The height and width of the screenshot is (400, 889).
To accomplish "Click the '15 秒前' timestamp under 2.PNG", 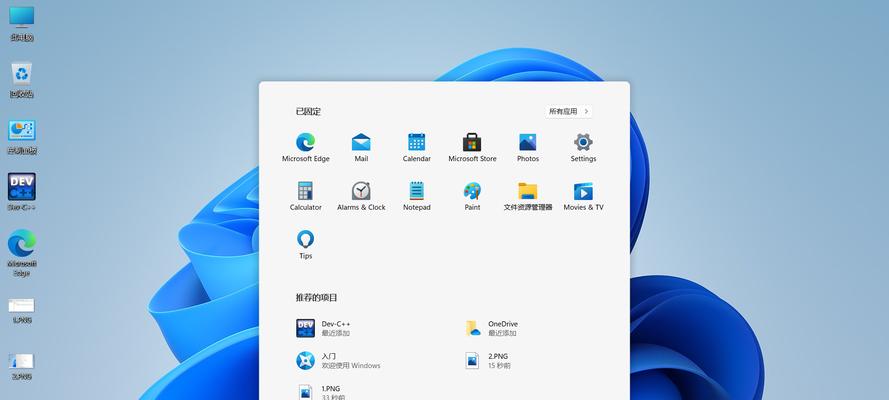I will click(499, 366).
